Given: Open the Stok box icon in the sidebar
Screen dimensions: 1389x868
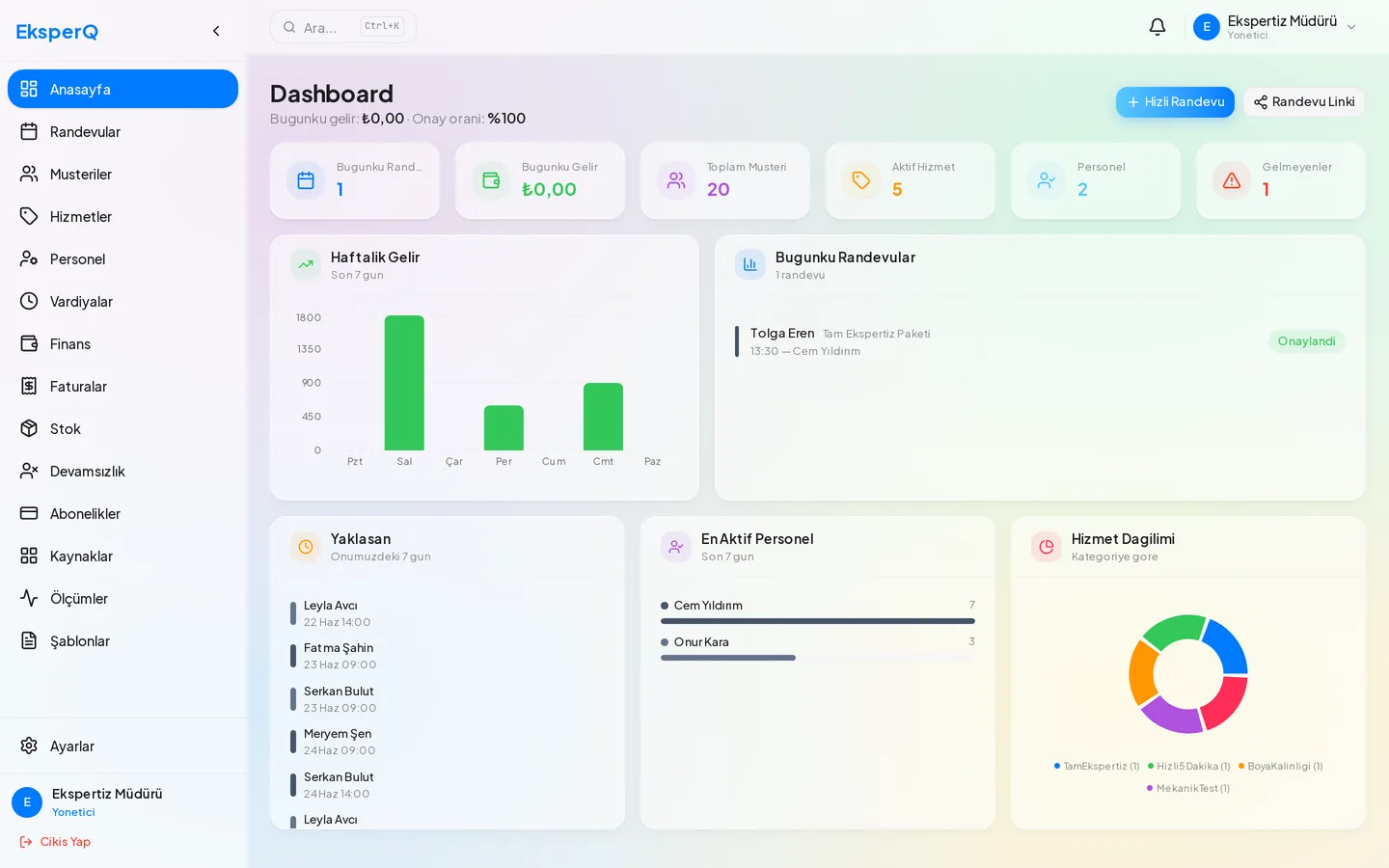Looking at the screenshot, I should coord(29,428).
